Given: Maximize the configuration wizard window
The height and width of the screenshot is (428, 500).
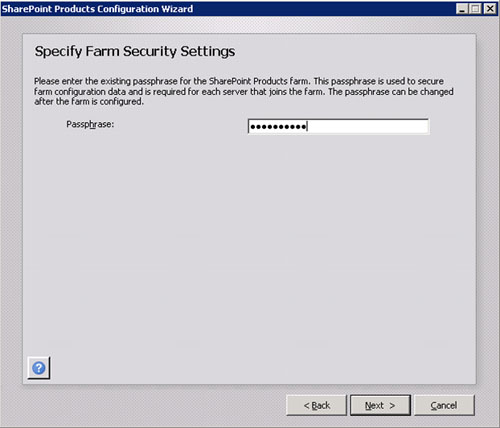Looking at the screenshot, I should tap(475, 8).
